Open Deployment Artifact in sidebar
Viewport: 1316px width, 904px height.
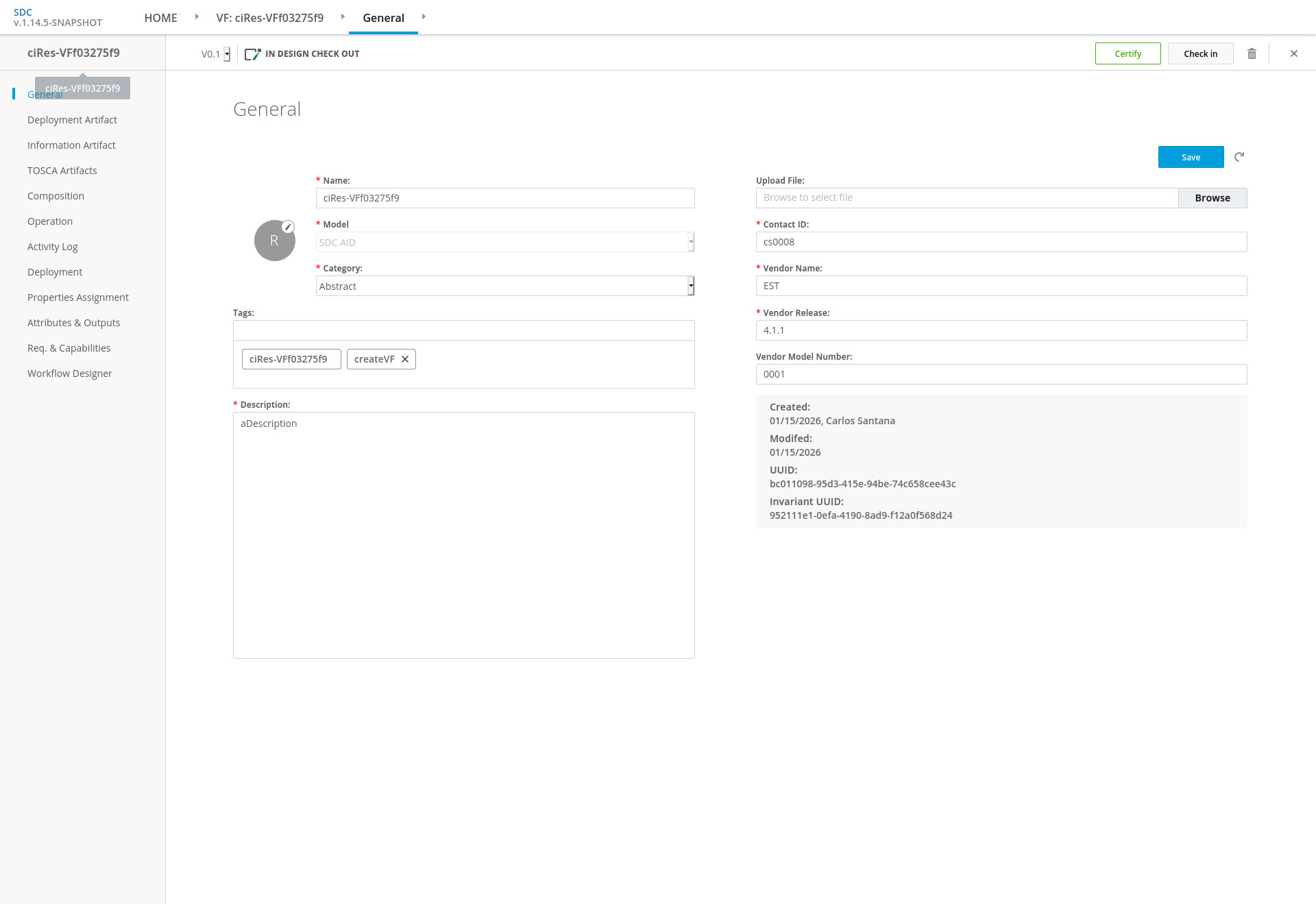[x=72, y=120]
